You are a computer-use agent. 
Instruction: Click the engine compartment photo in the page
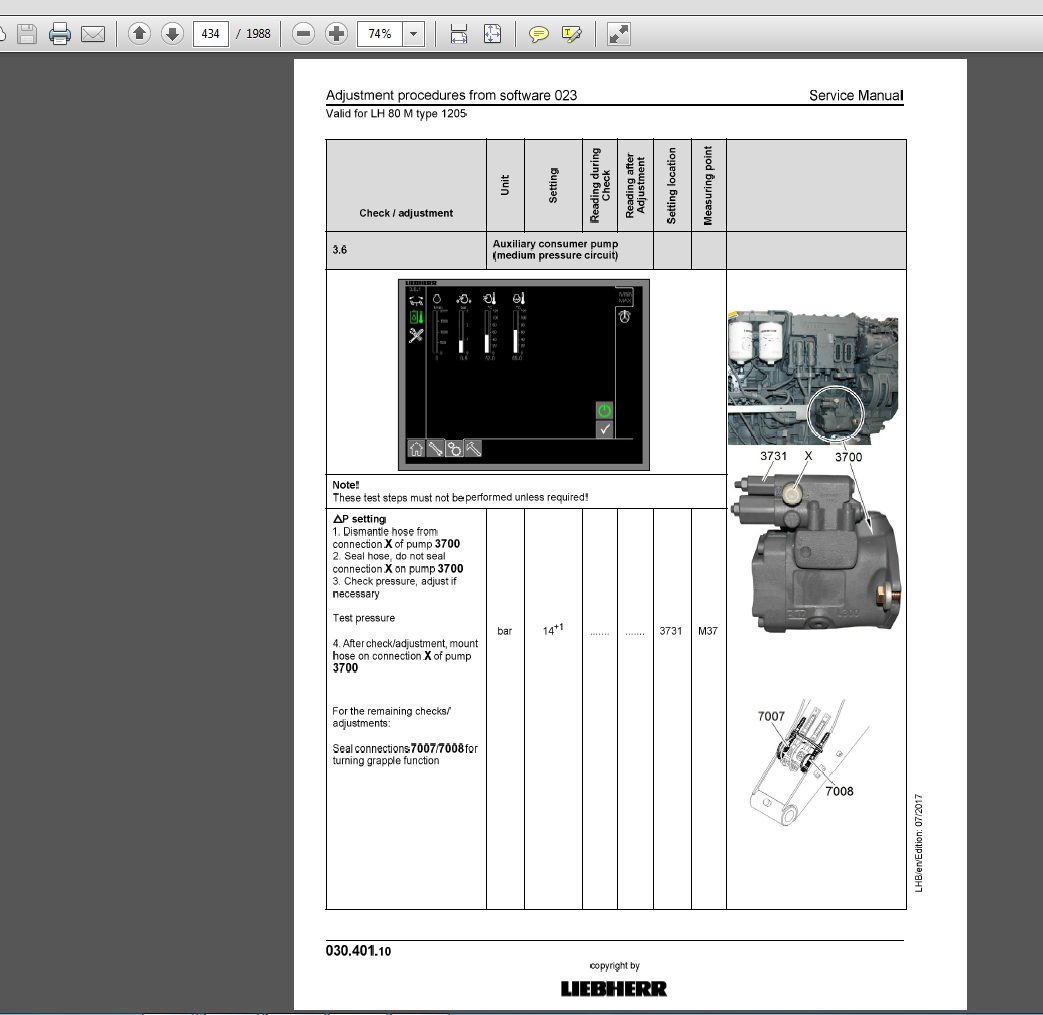coord(813,376)
